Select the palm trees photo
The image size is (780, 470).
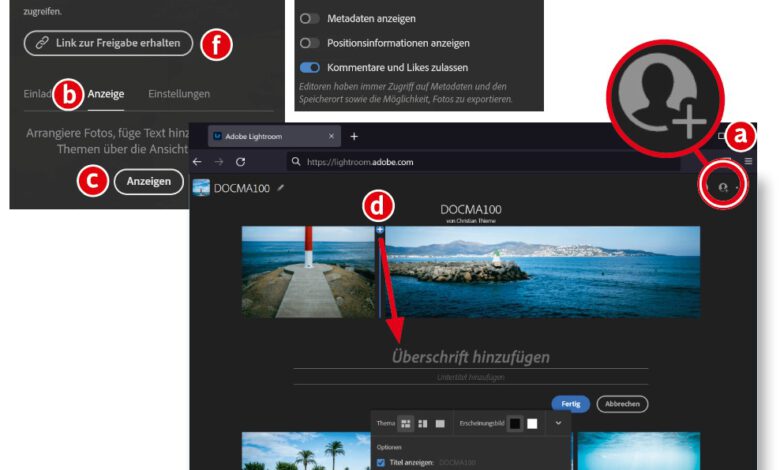[306, 451]
